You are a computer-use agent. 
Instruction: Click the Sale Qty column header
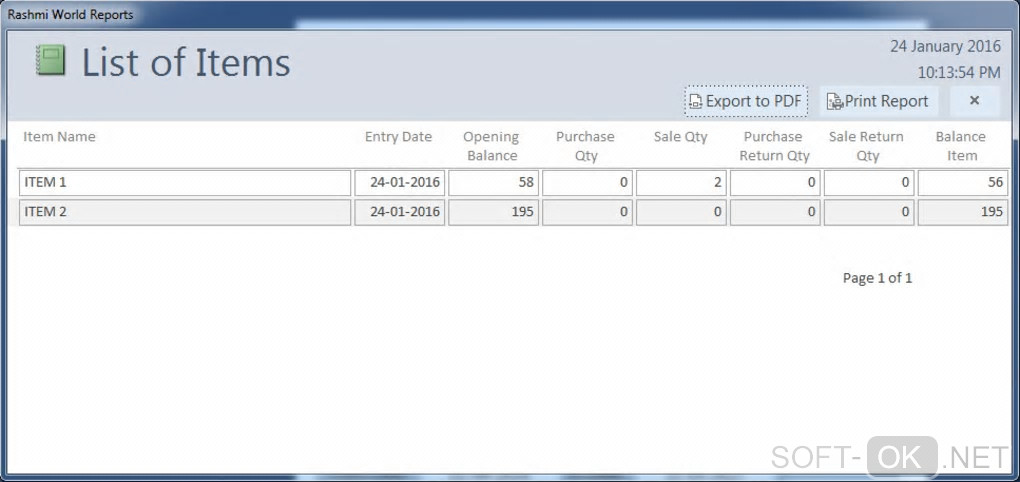[x=680, y=137]
